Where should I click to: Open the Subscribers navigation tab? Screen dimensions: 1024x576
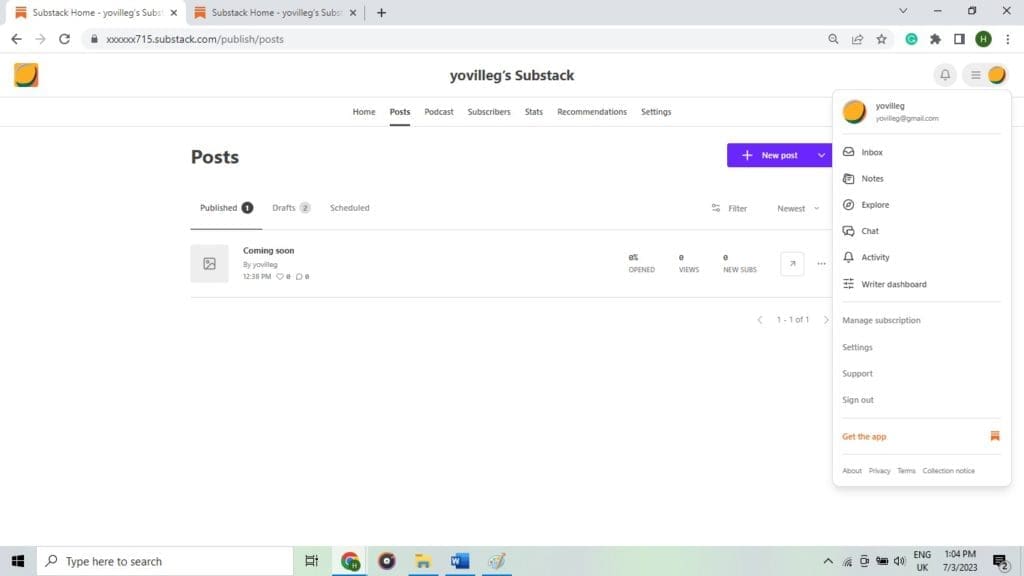(x=488, y=112)
